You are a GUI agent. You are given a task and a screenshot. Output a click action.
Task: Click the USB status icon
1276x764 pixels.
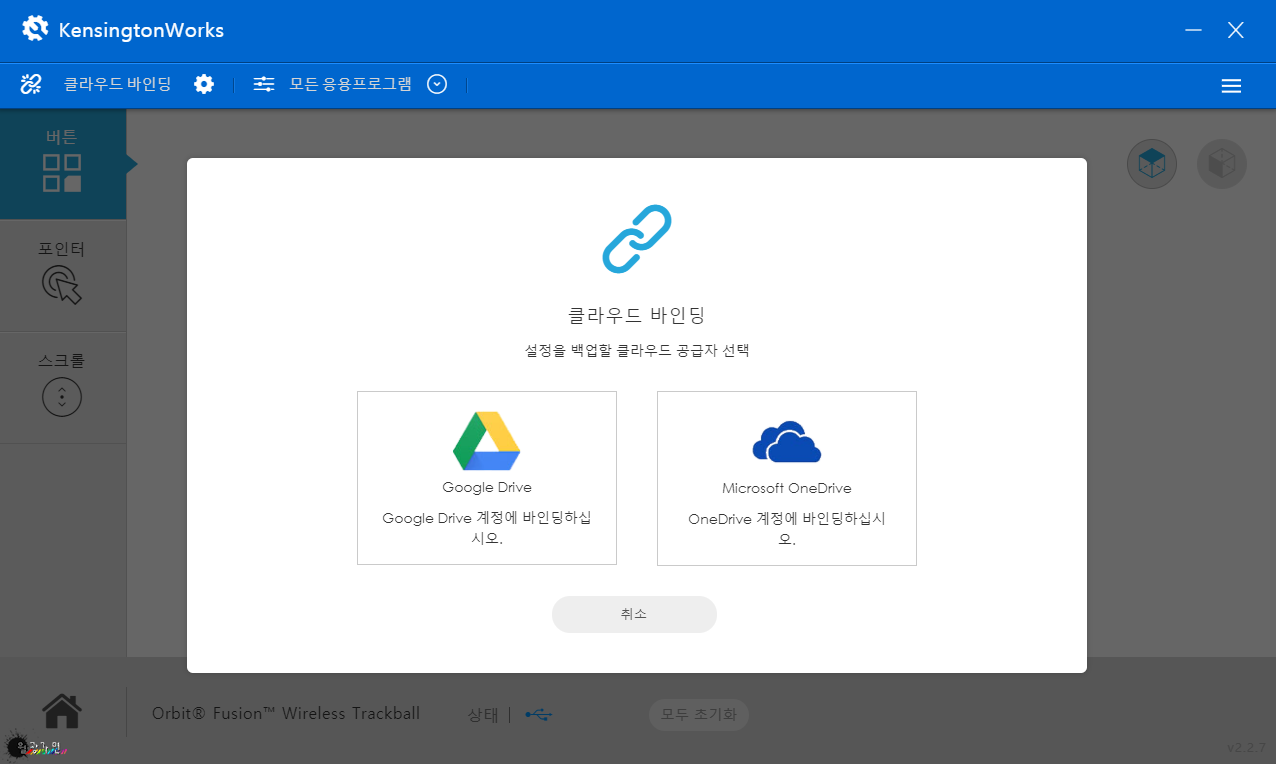(x=537, y=714)
